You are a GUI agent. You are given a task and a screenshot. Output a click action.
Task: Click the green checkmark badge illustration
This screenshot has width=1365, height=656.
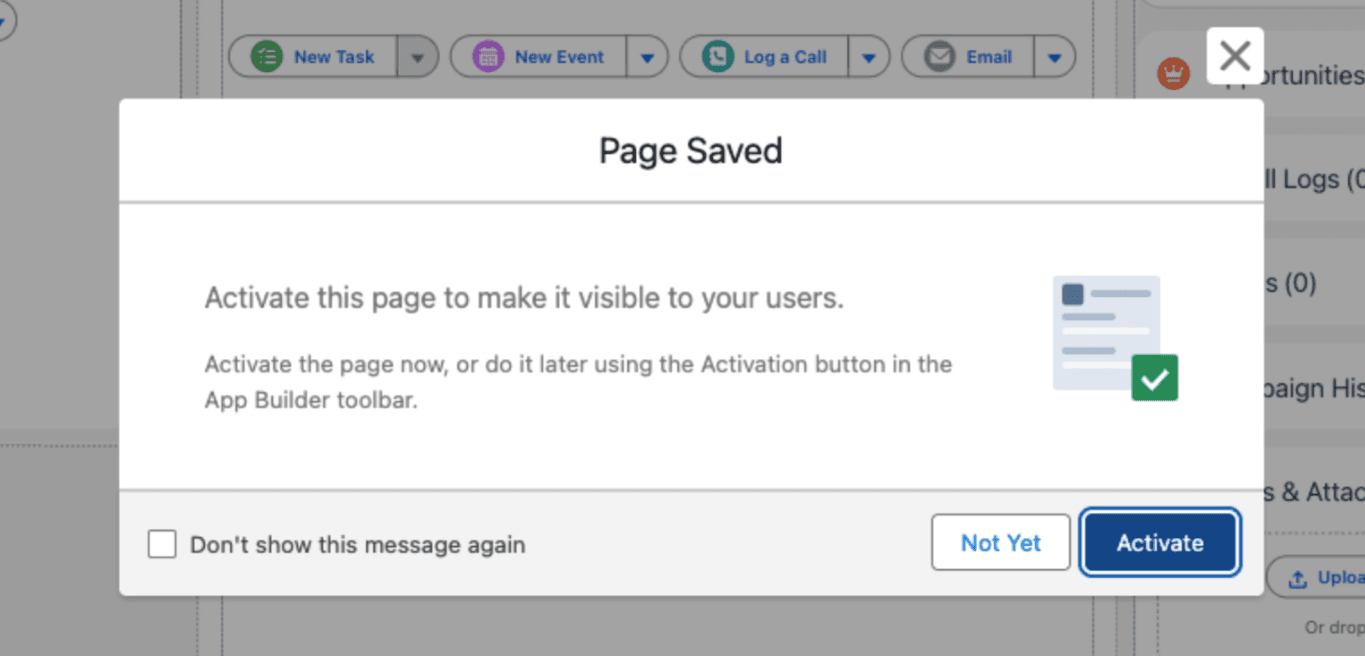(x=1156, y=378)
